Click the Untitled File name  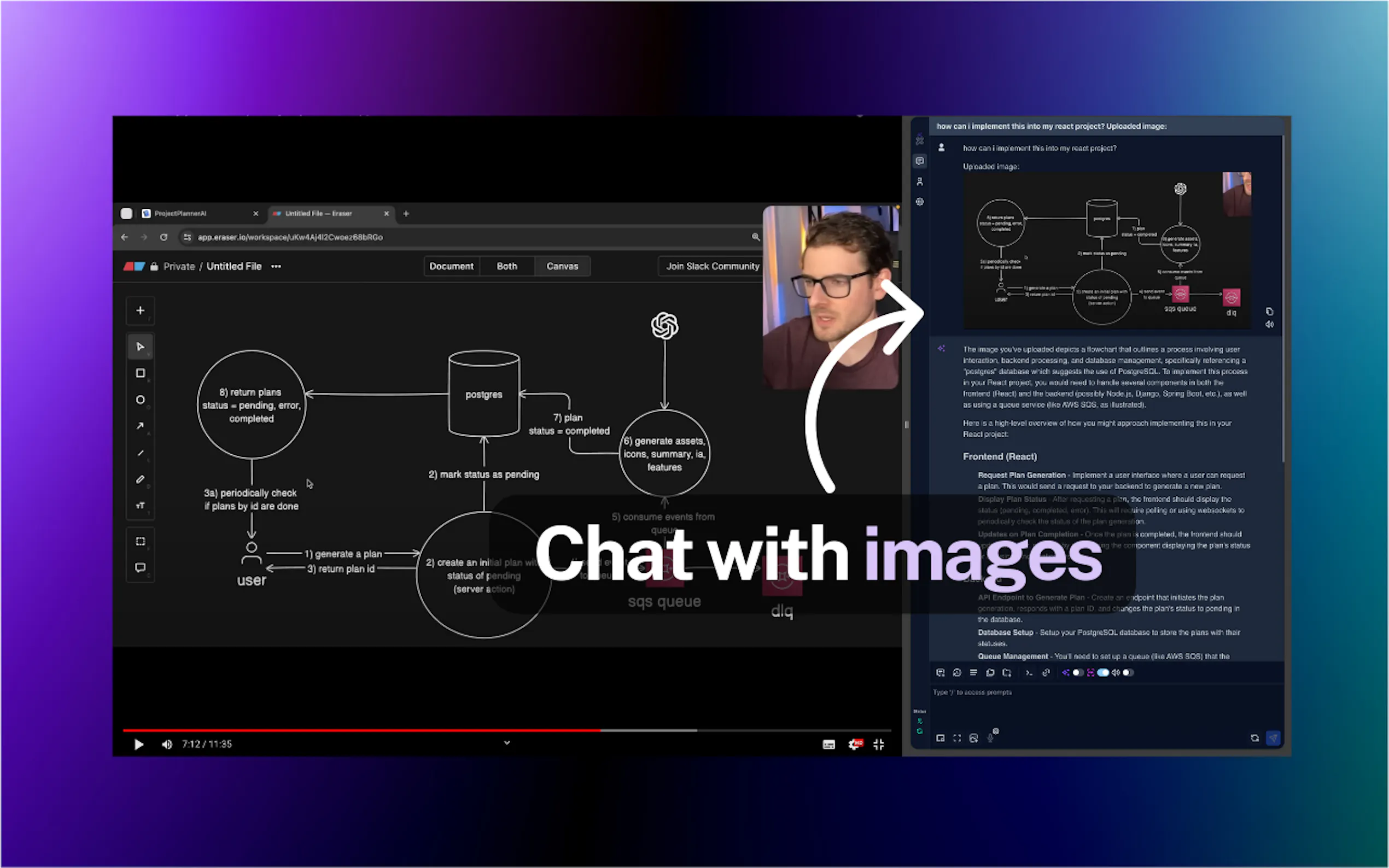coord(234,266)
